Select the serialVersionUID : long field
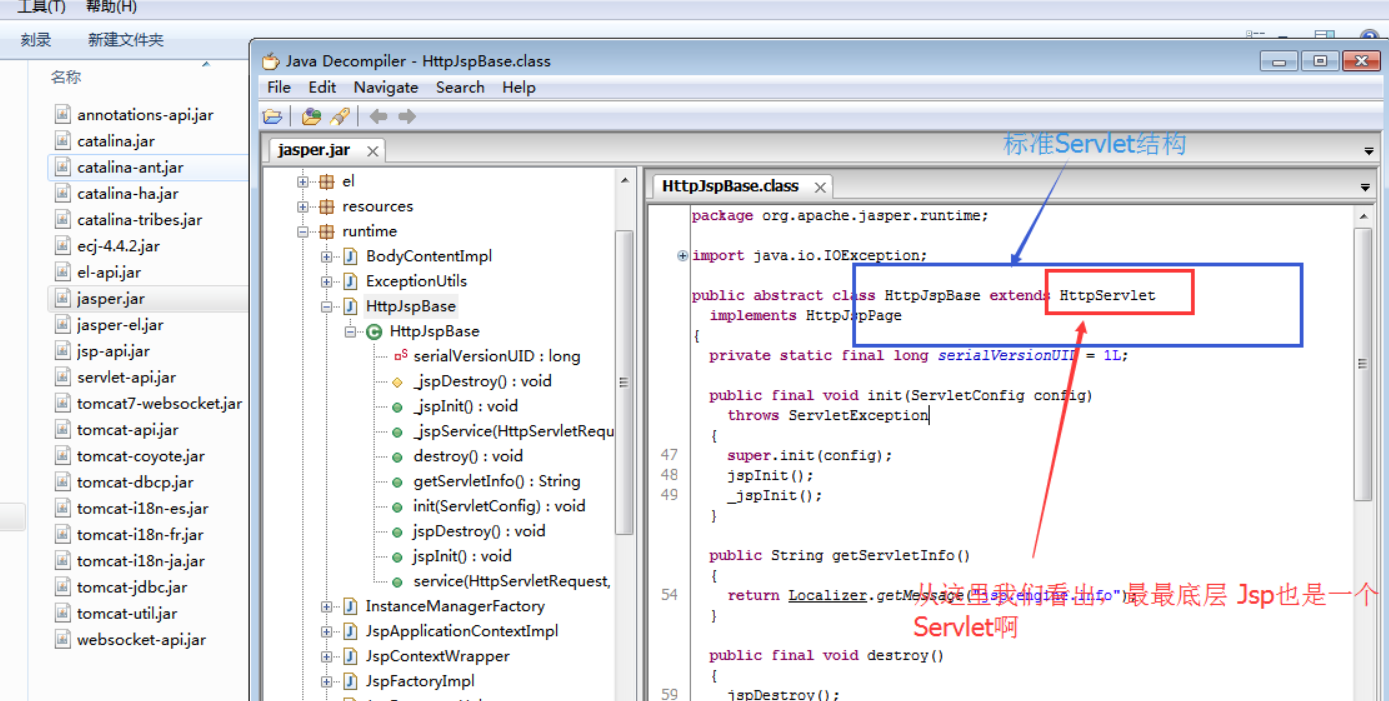 point(497,356)
